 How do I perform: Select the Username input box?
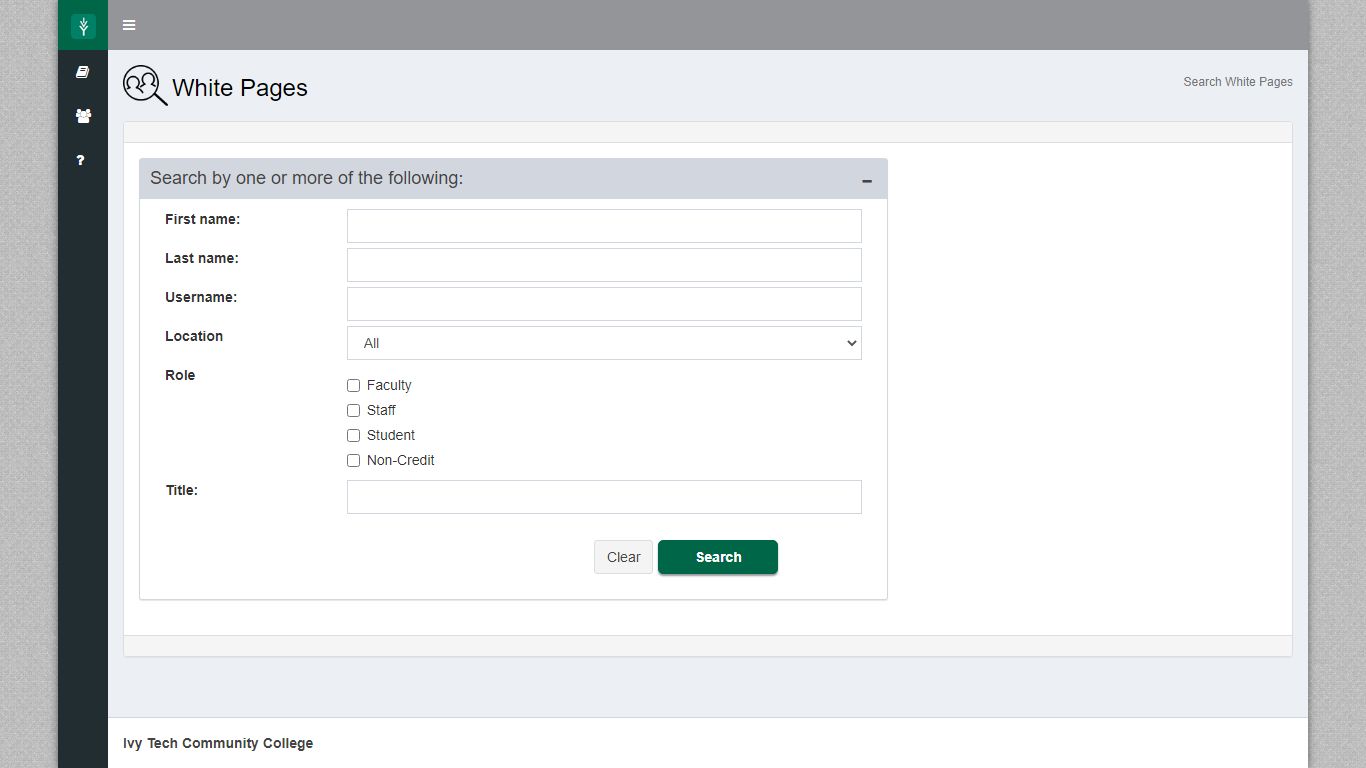pos(604,304)
